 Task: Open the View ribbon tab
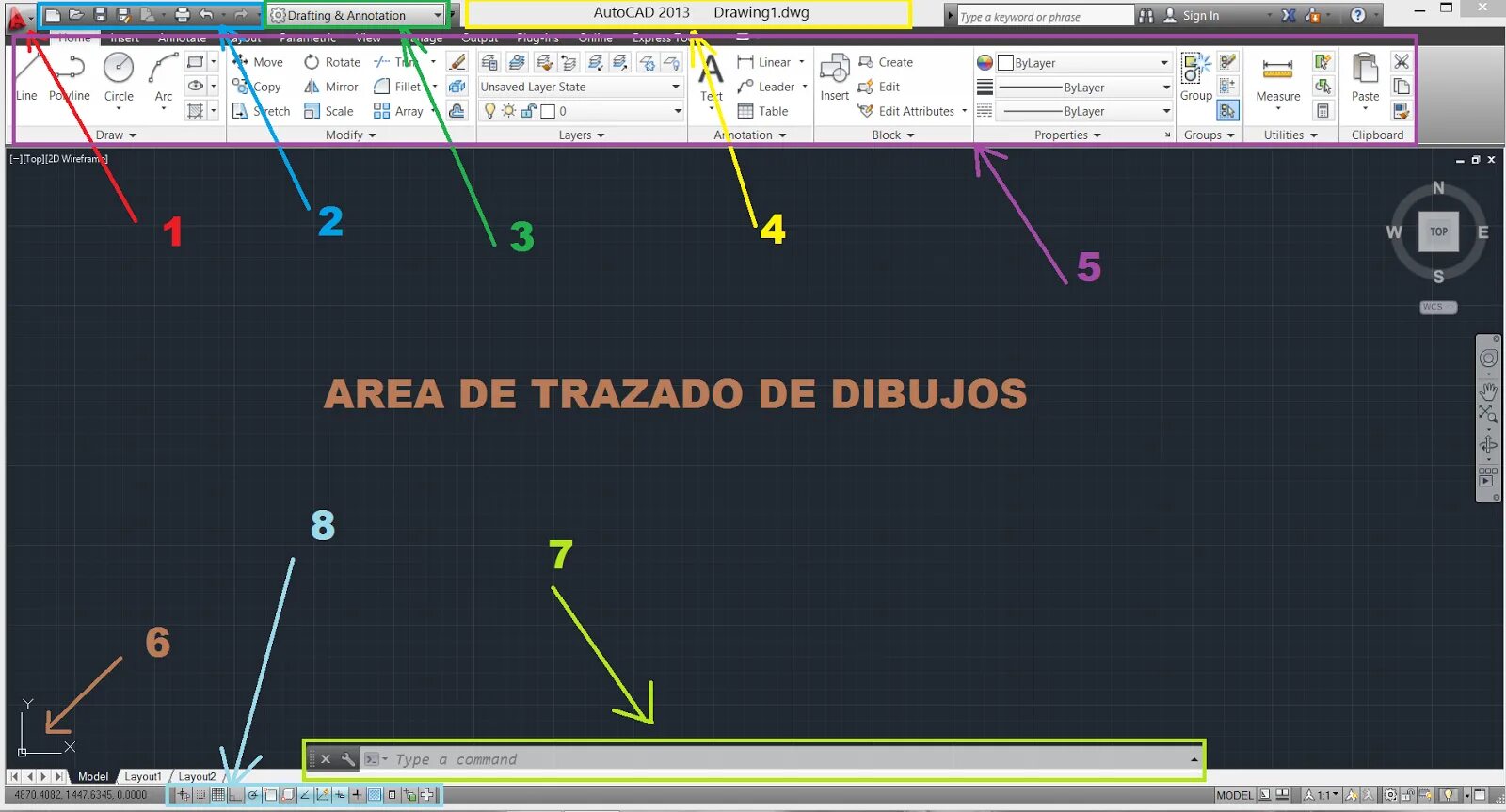368,39
